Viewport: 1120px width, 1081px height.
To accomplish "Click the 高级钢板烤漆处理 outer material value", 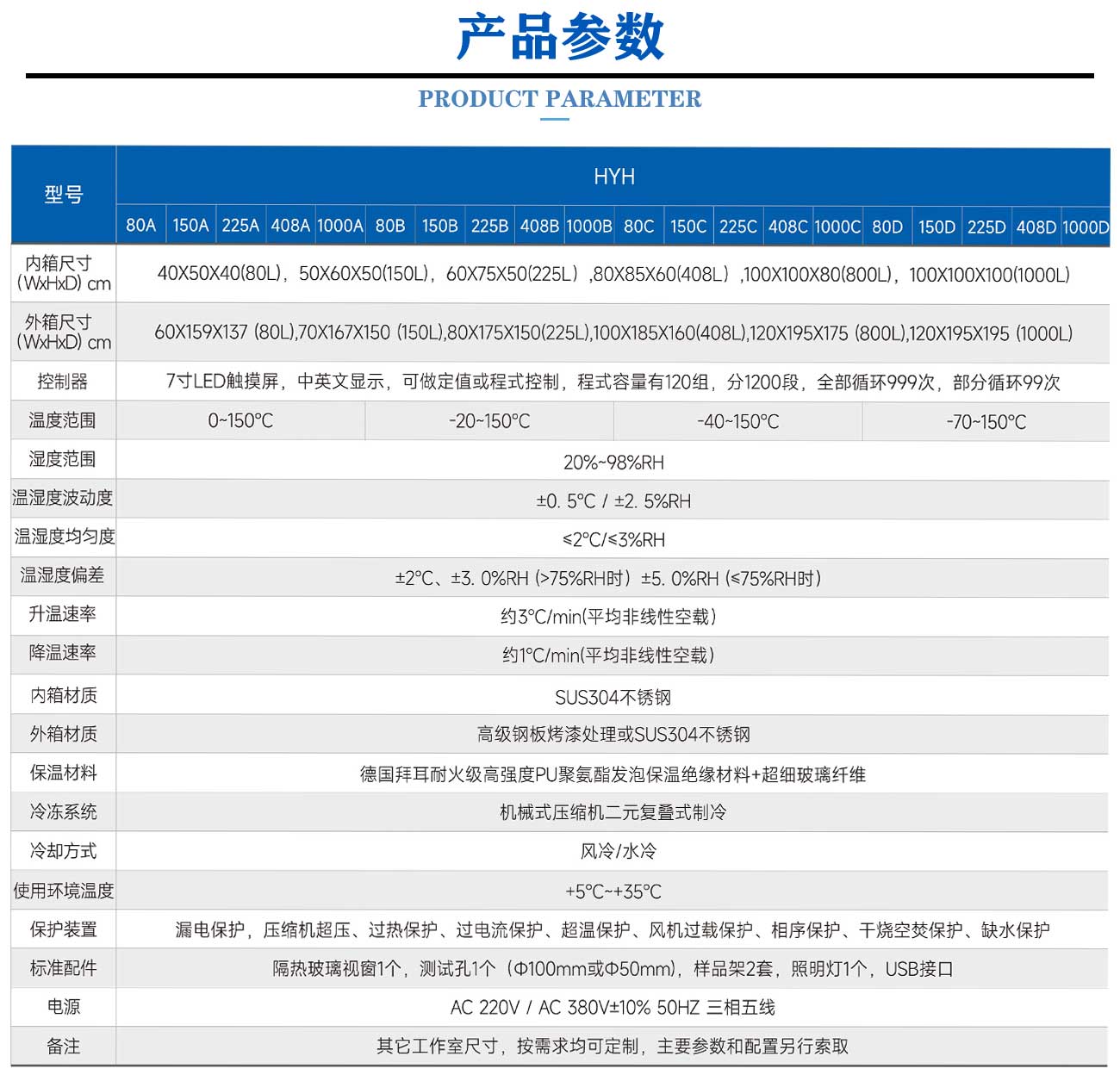I will [613, 735].
